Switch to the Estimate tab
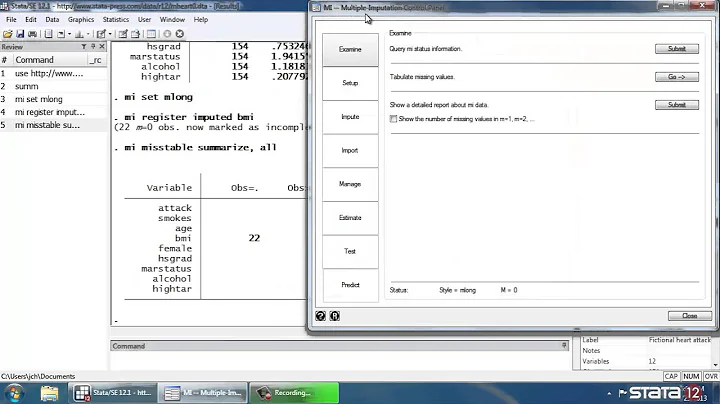This screenshot has height=404, width=720. coord(350,218)
